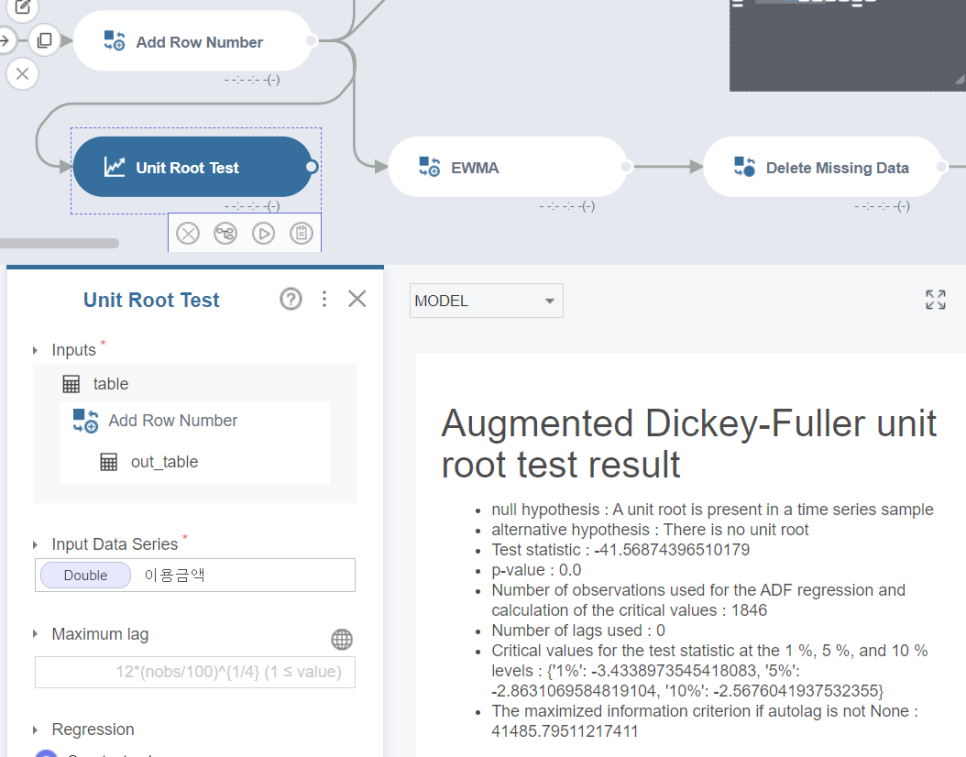This screenshot has height=757, width=966.
Task: Open help for Unit Root Test panel
Action: click(291, 299)
